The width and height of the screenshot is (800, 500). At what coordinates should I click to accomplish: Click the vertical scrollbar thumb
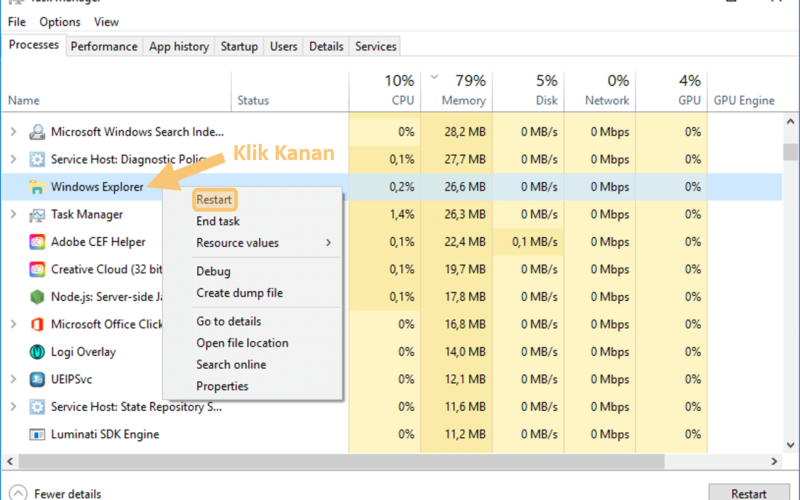click(x=790, y=152)
